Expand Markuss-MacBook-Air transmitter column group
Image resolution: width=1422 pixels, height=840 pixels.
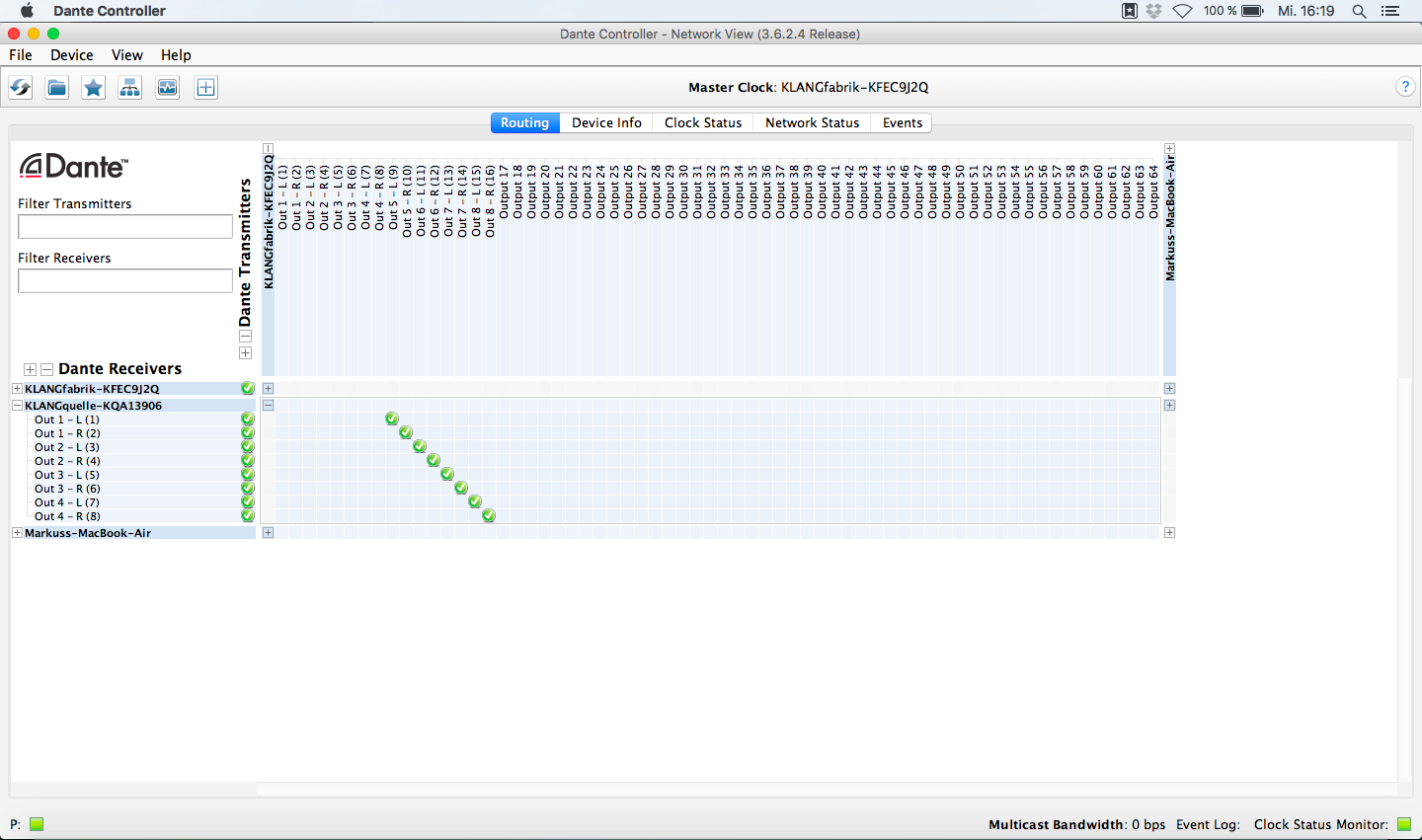tap(1169, 149)
